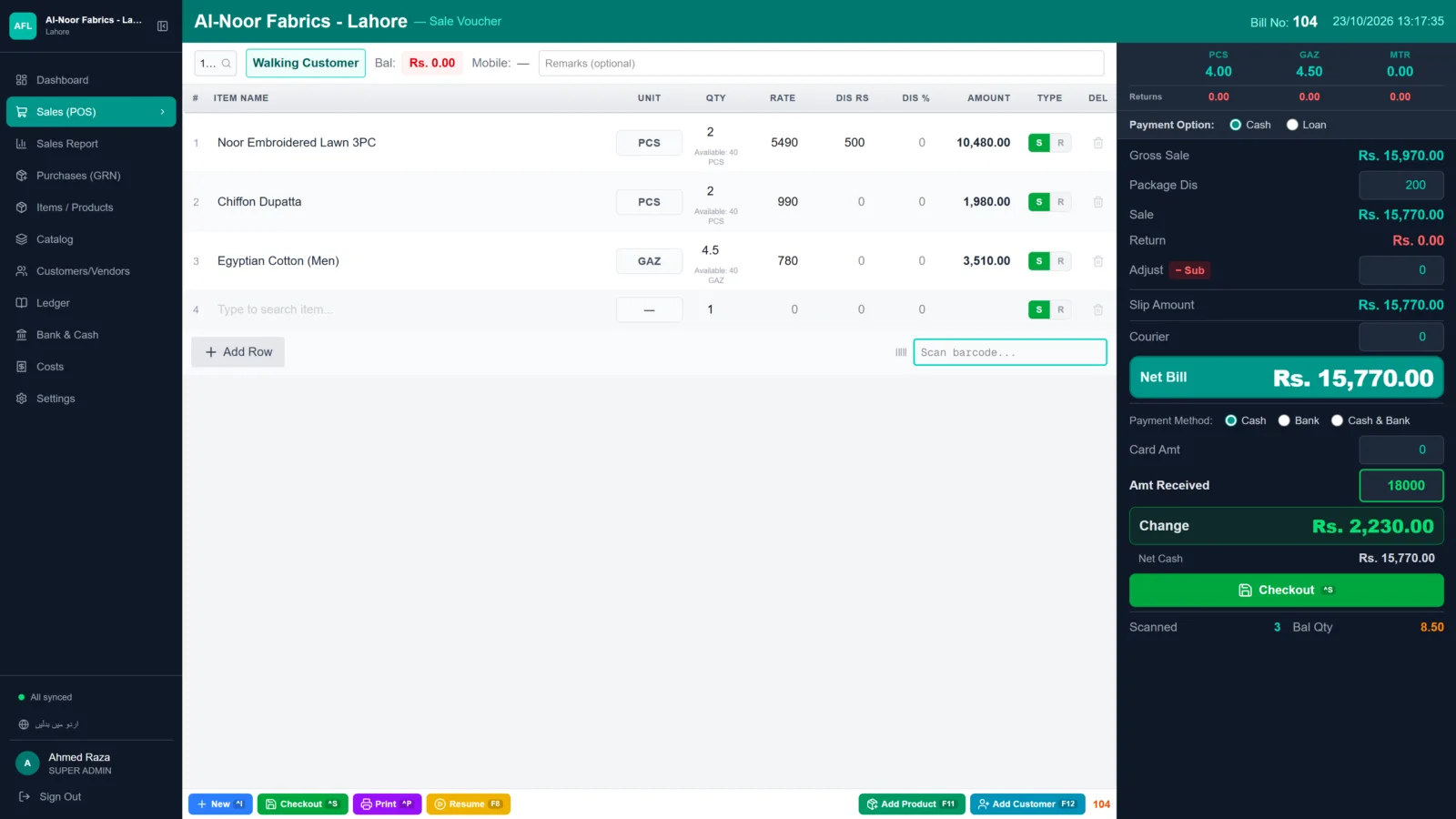Toggle the Adjust Sub mode
This screenshot has width=1456, height=819.
tap(1190, 270)
